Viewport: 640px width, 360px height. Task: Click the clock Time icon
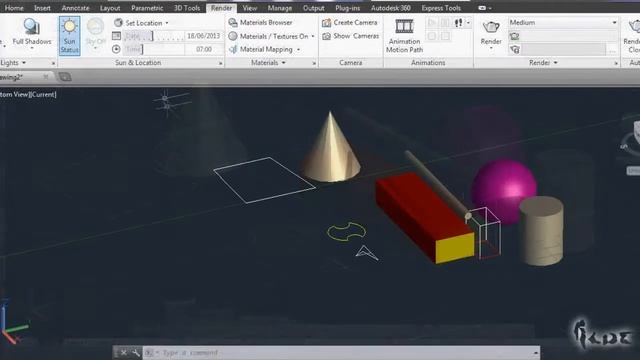coord(116,49)
